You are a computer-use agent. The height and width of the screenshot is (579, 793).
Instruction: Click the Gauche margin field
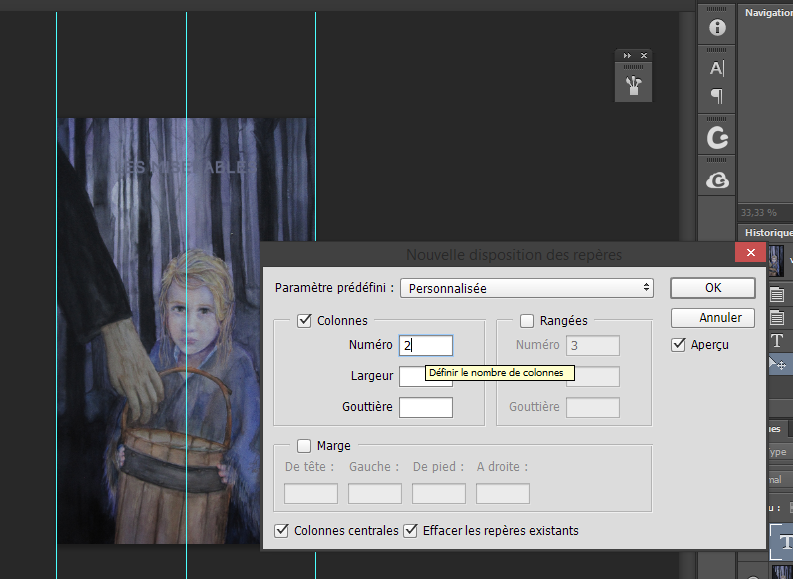pyautogui.click(x=375, y=494)
